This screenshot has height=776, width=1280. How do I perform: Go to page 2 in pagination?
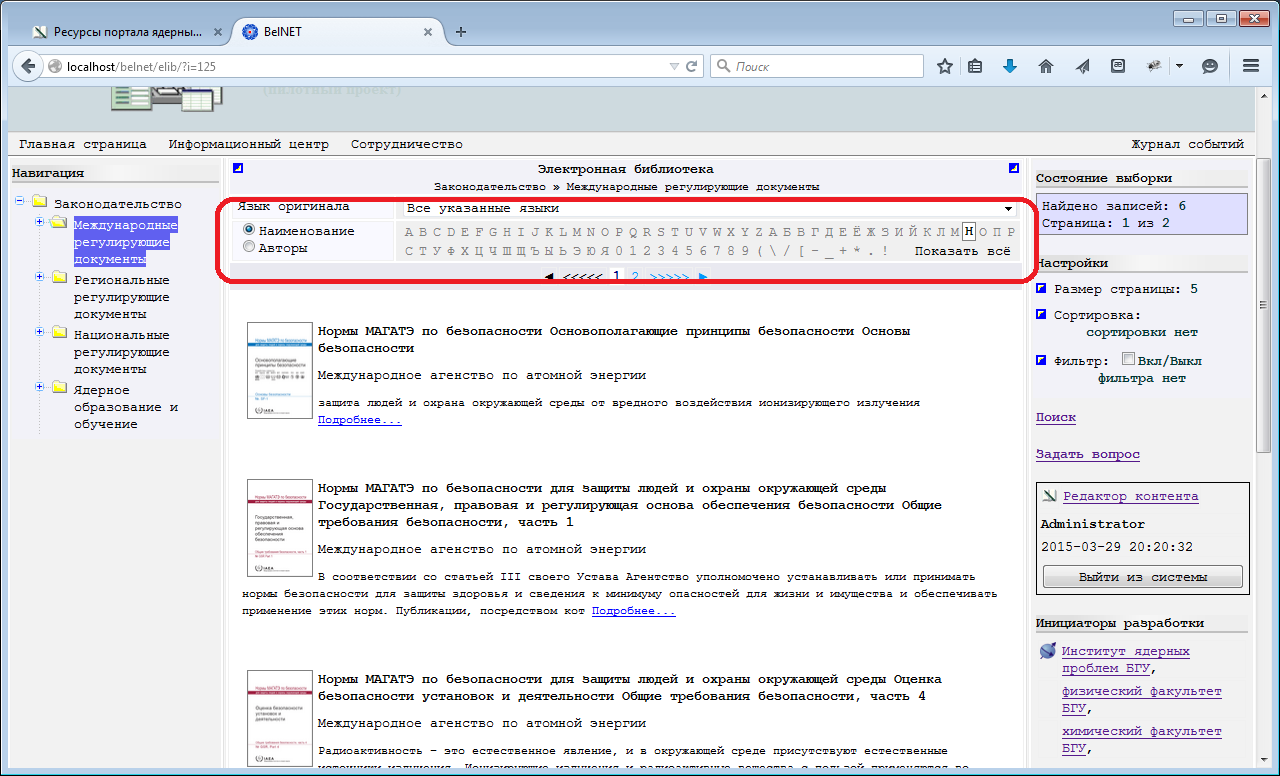coord(635,276)
